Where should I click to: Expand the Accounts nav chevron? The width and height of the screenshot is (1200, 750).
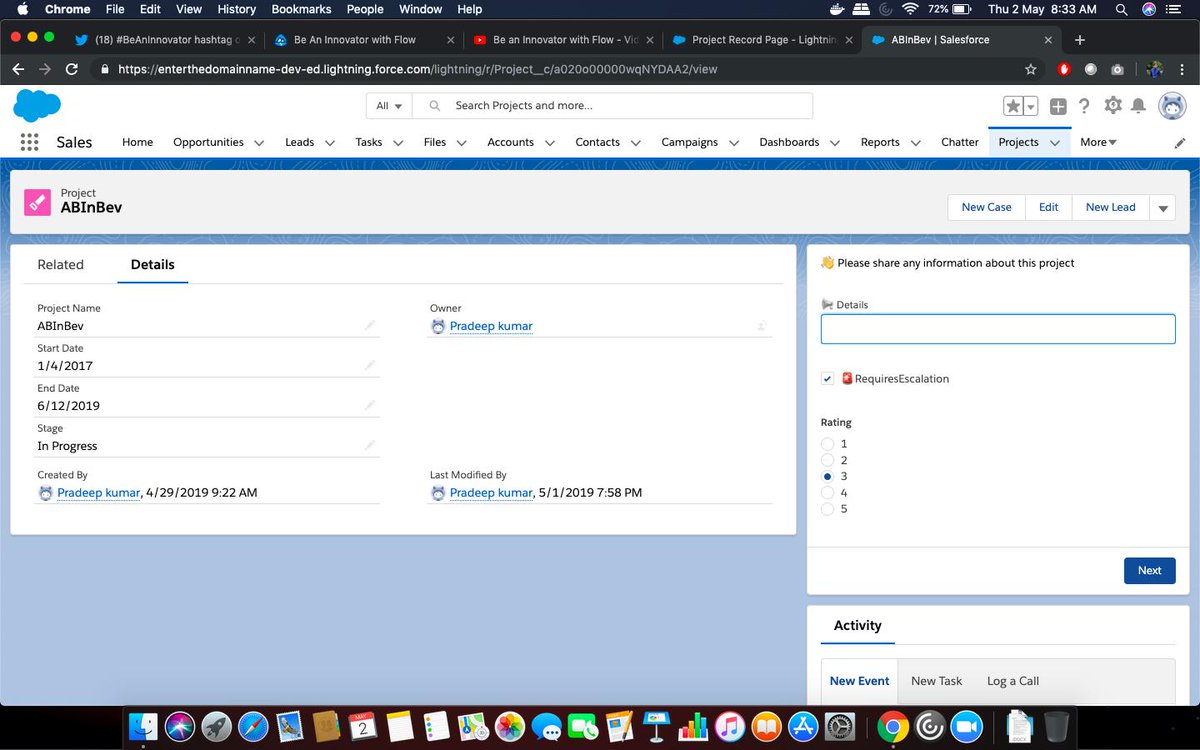pos(549,143)
